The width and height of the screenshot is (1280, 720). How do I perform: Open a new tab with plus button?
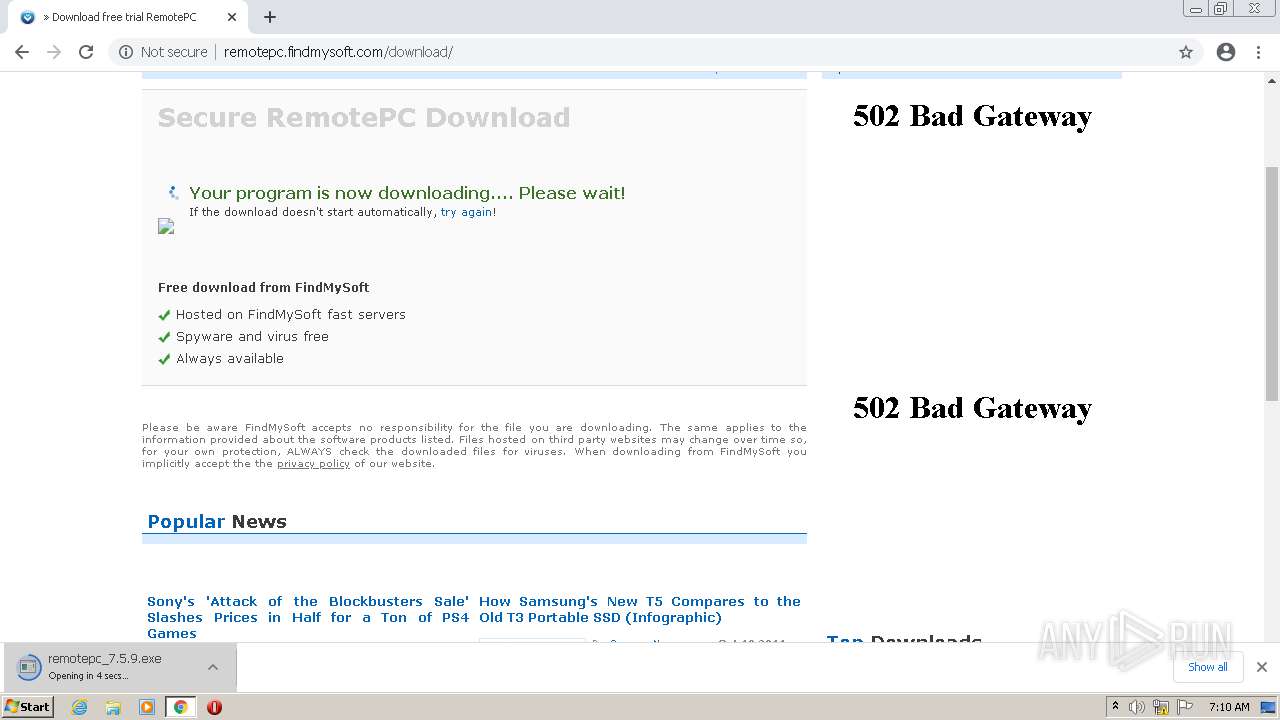270,17
